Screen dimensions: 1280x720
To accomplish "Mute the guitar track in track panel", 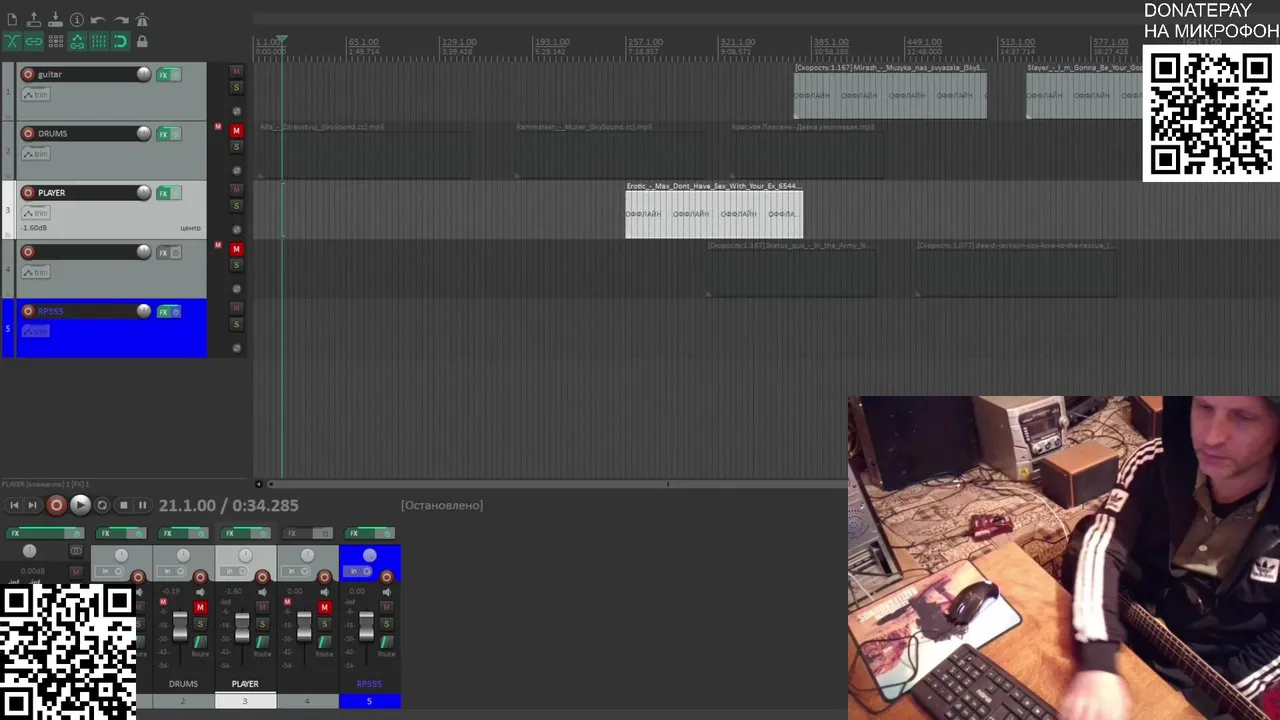I will (x=236, y=71).
